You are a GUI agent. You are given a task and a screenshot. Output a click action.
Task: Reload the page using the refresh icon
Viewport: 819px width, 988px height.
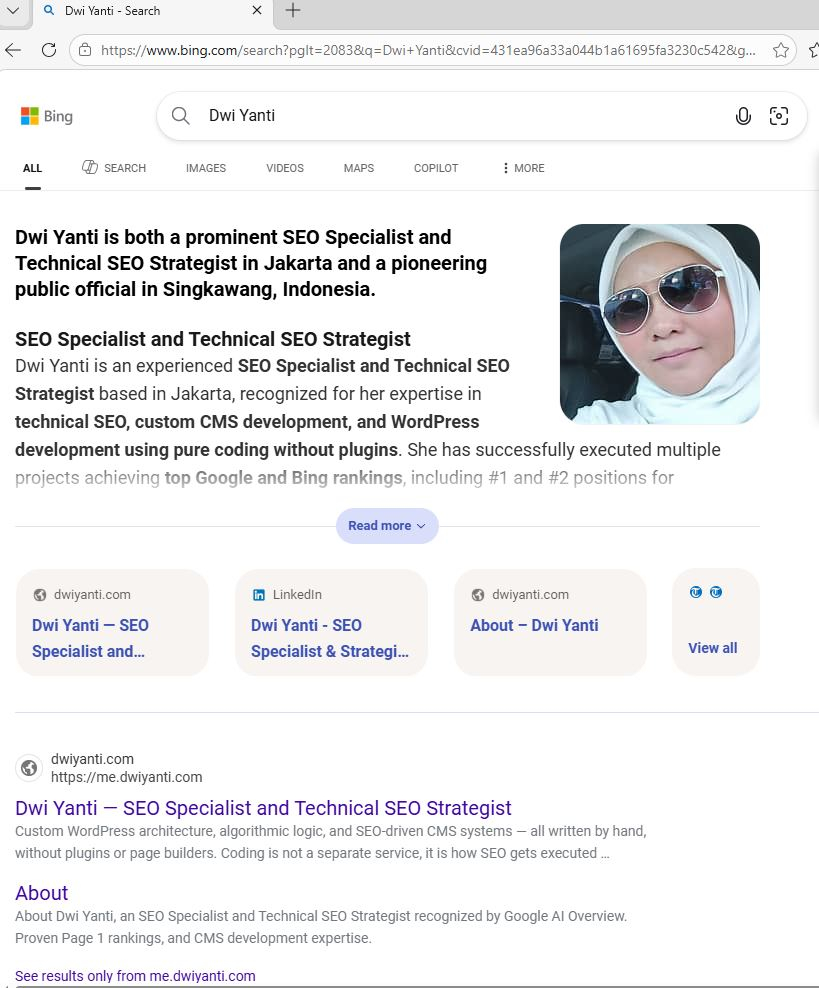48,49
